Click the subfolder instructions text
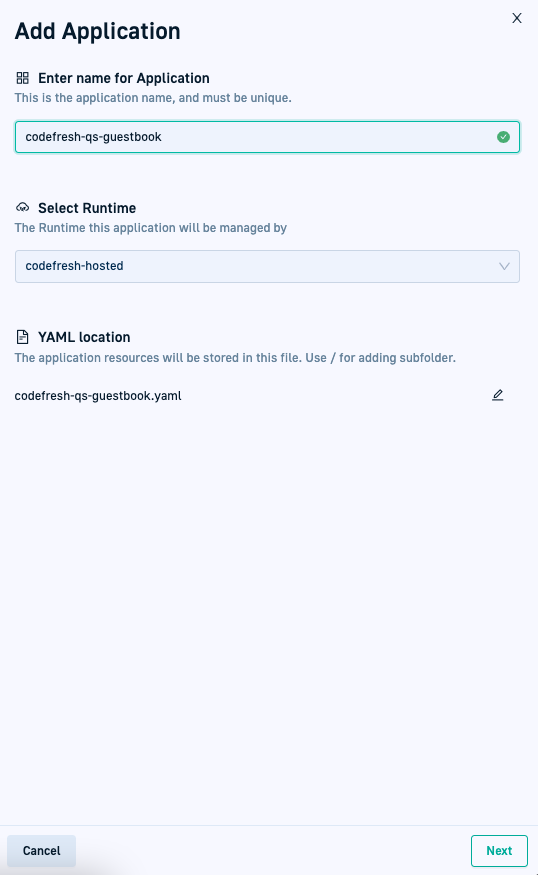Screen dimensions: 538x875 [x=235, y=358]
